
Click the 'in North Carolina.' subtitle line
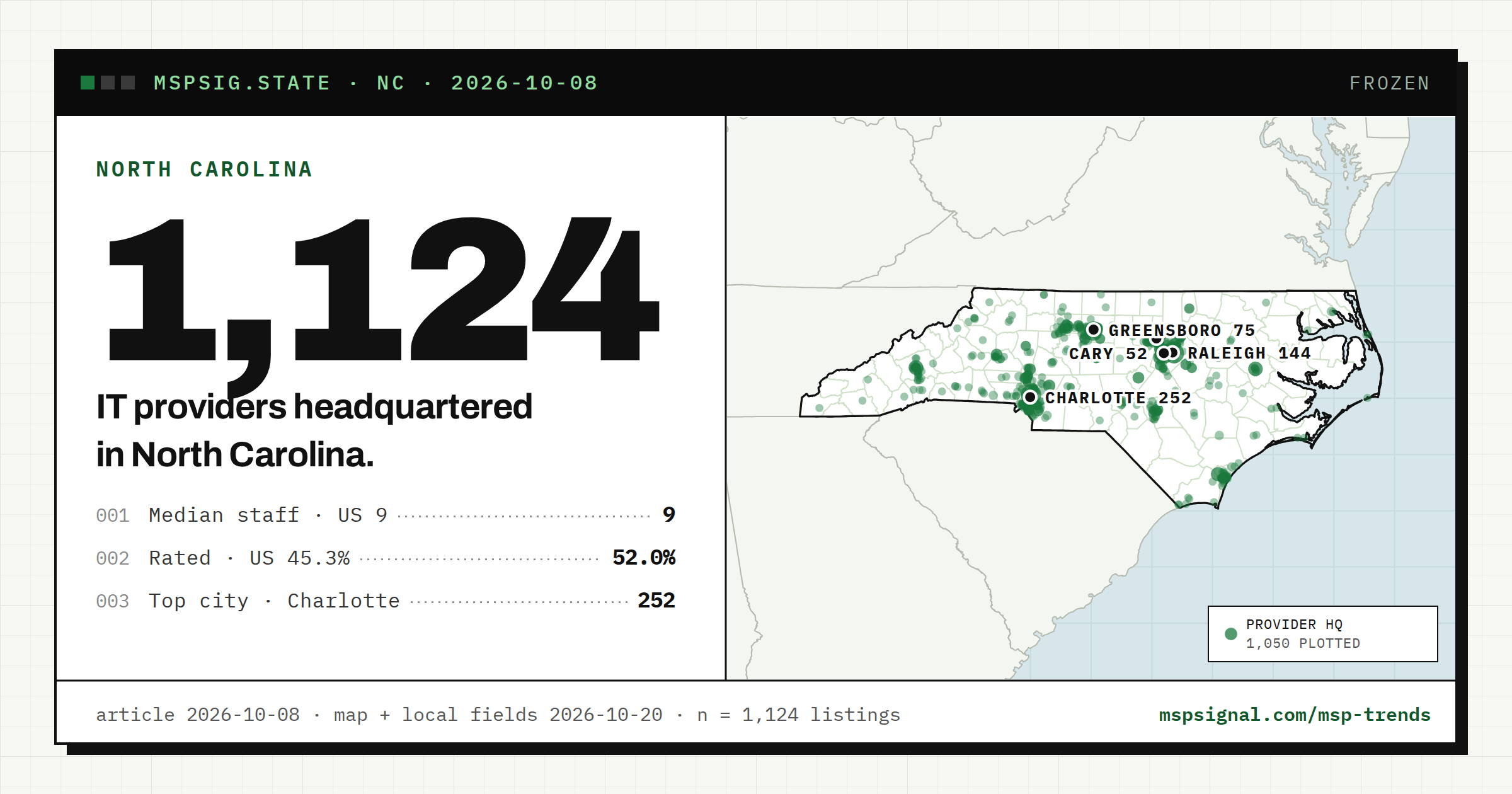[x=234, y=454]
